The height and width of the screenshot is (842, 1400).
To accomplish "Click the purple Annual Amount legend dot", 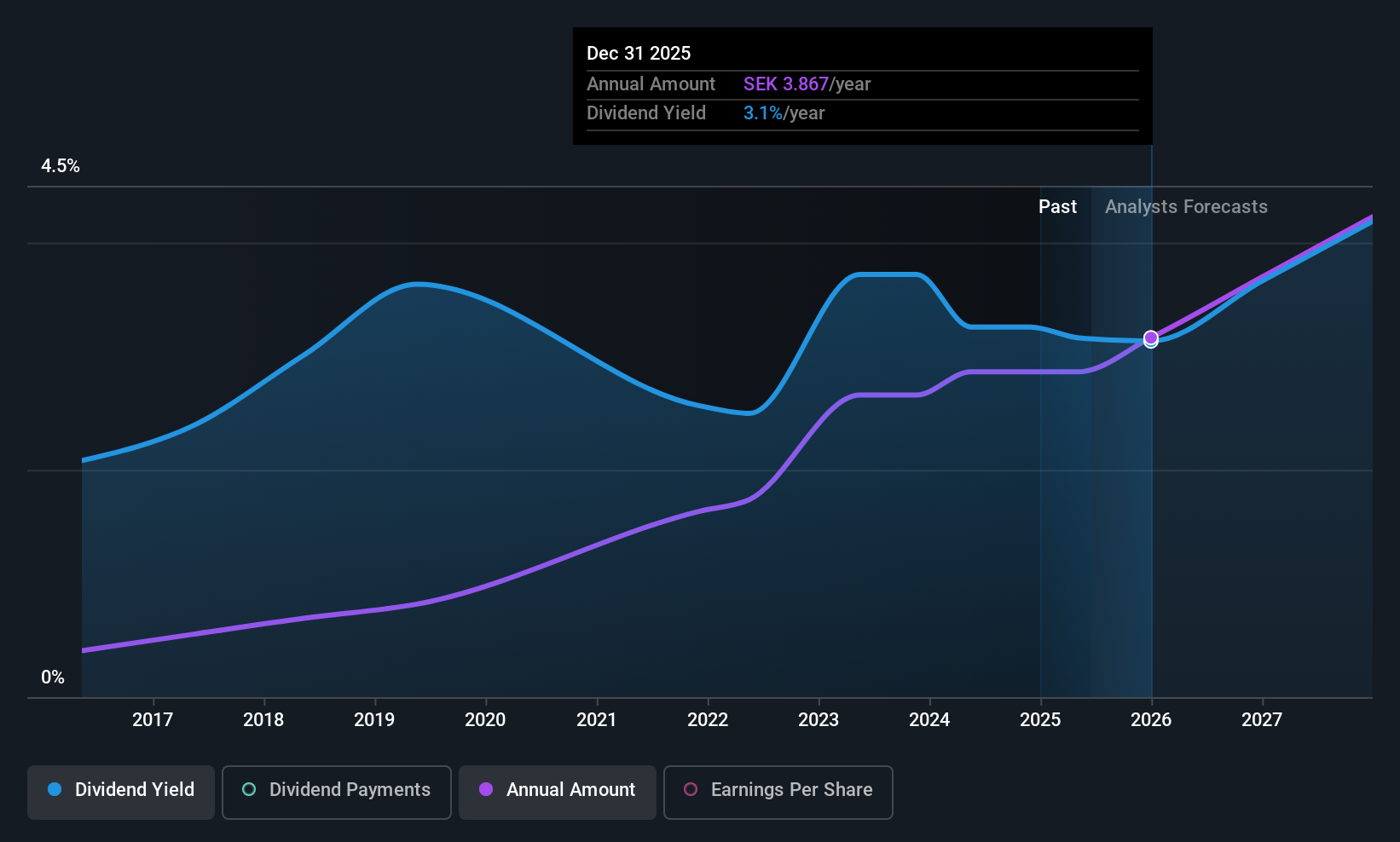I will [486, 789].
